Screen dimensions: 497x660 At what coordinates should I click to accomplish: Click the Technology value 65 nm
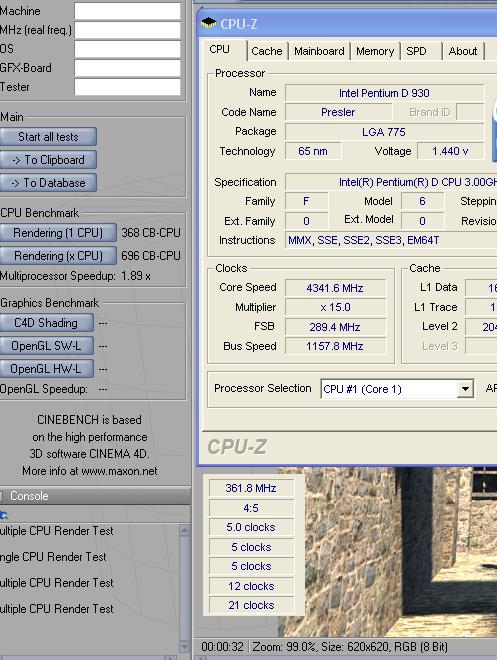(x=313, y=151)
